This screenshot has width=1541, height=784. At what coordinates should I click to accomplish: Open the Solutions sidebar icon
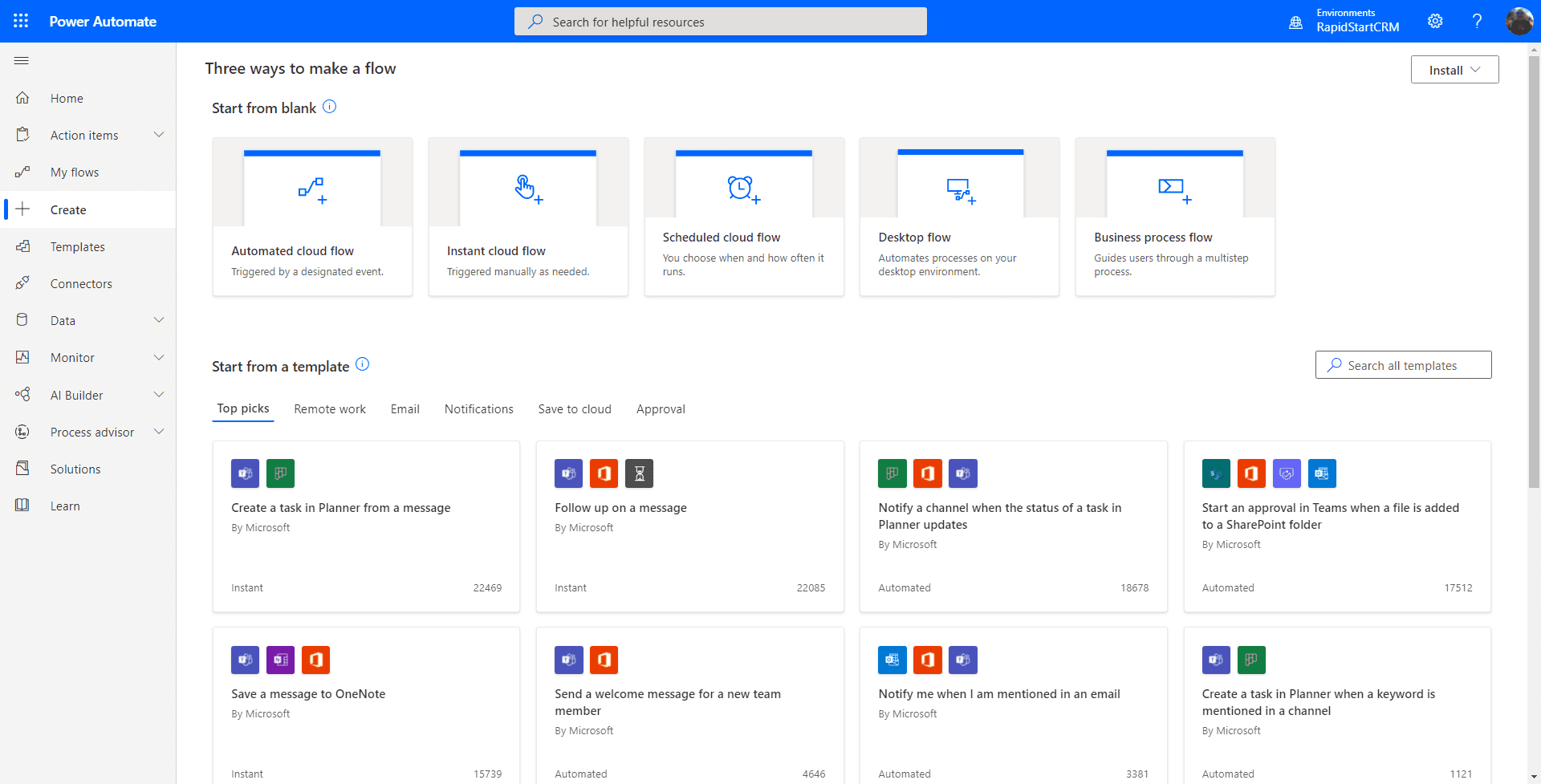click(x=24, y=468)
